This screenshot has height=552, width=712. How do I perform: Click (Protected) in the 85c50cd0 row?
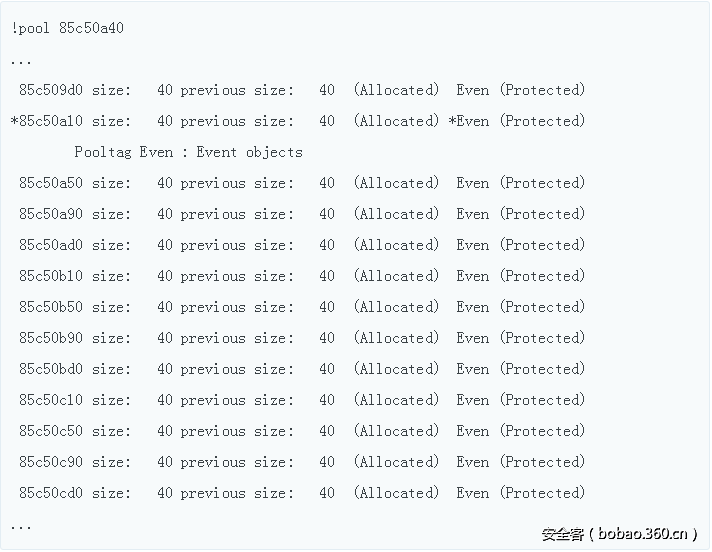point(543,493)
